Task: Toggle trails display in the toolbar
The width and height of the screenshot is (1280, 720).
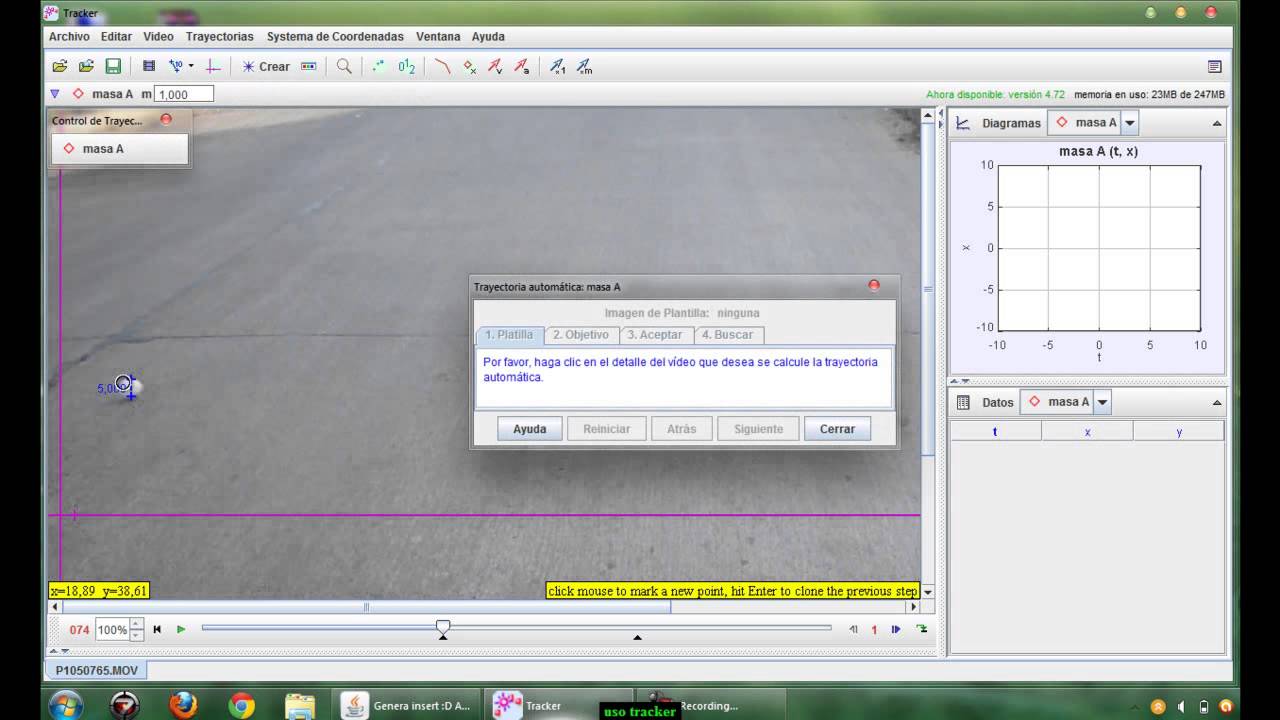Action: coord(379,66)
